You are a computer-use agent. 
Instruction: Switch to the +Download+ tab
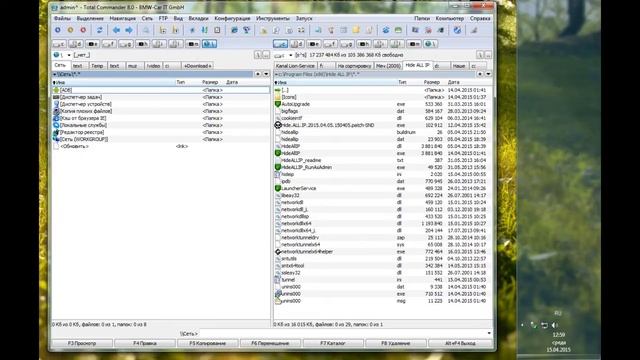(x=198, y=66)
